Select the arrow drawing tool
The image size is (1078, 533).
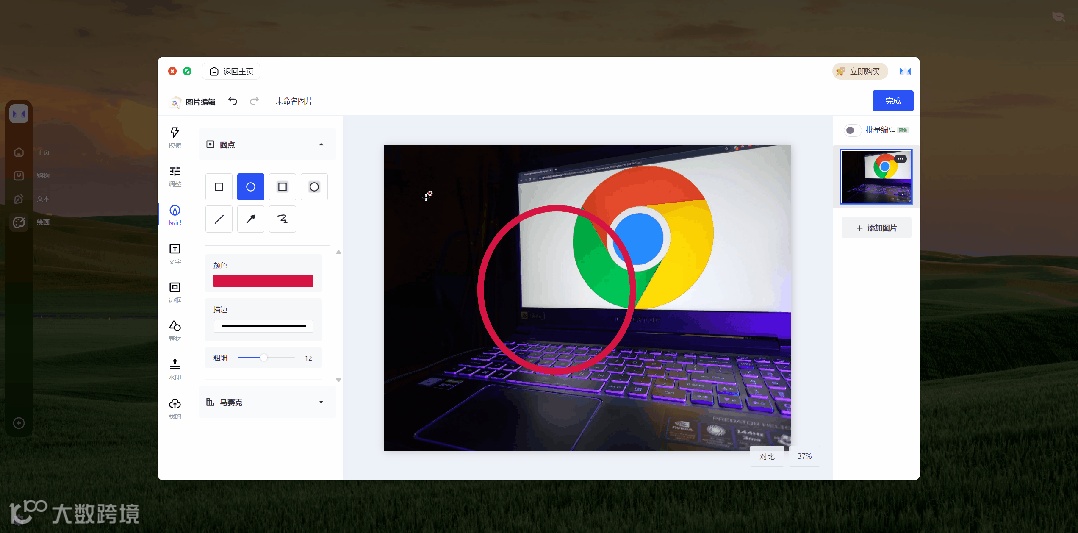[x=250, y=219]
